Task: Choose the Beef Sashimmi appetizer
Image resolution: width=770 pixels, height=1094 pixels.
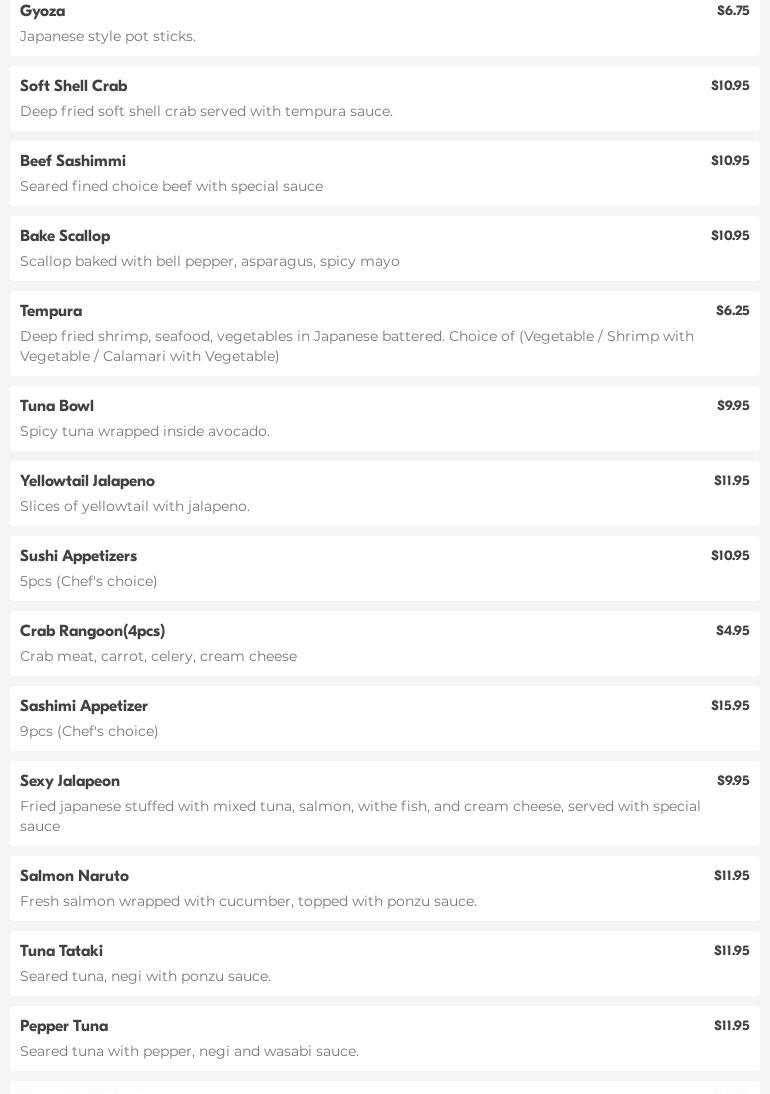Action: click(73, 161)
